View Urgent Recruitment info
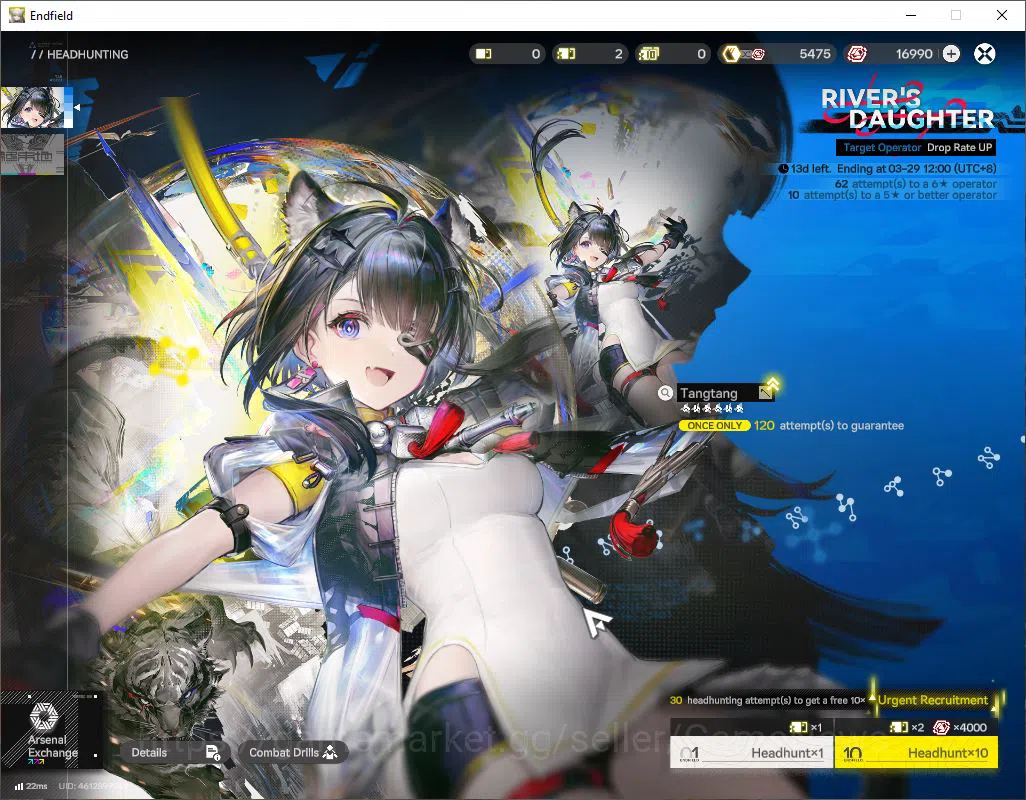The height and width of the screenshot is (800, 1026). (933, 700)
